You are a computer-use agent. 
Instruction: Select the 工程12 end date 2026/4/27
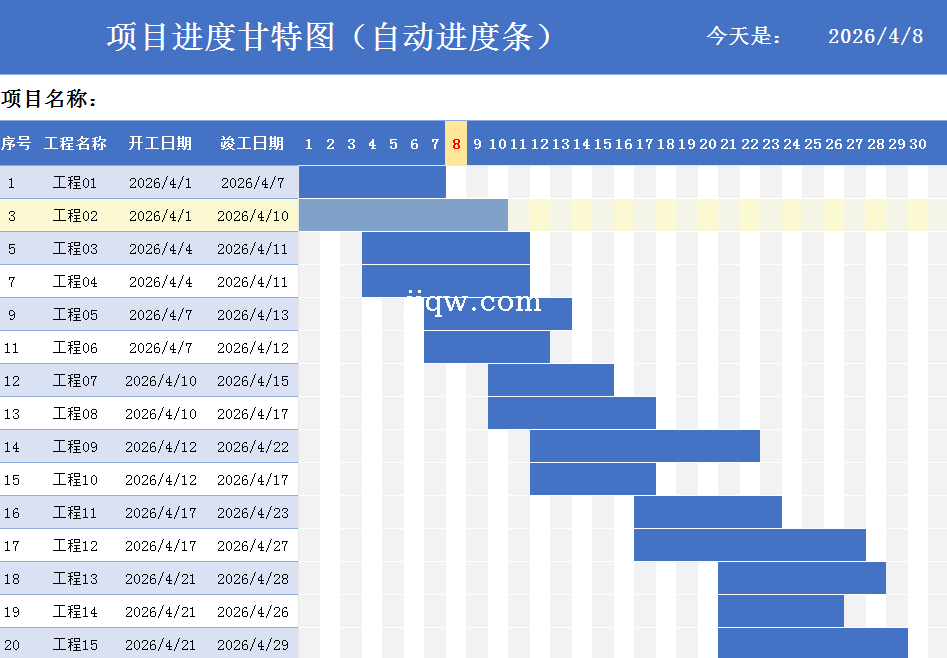[252, 546]
